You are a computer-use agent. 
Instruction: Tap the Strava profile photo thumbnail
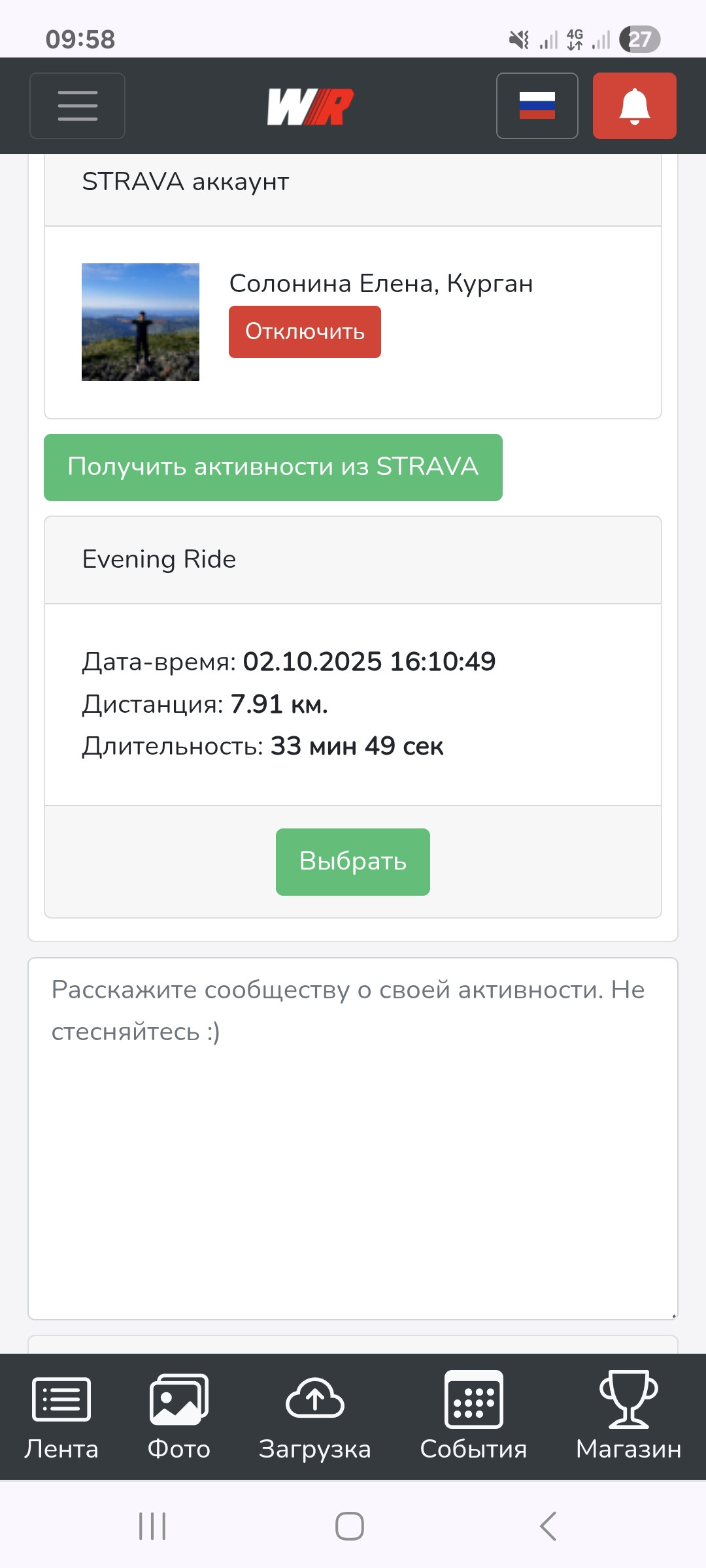(x=141, y=322)
